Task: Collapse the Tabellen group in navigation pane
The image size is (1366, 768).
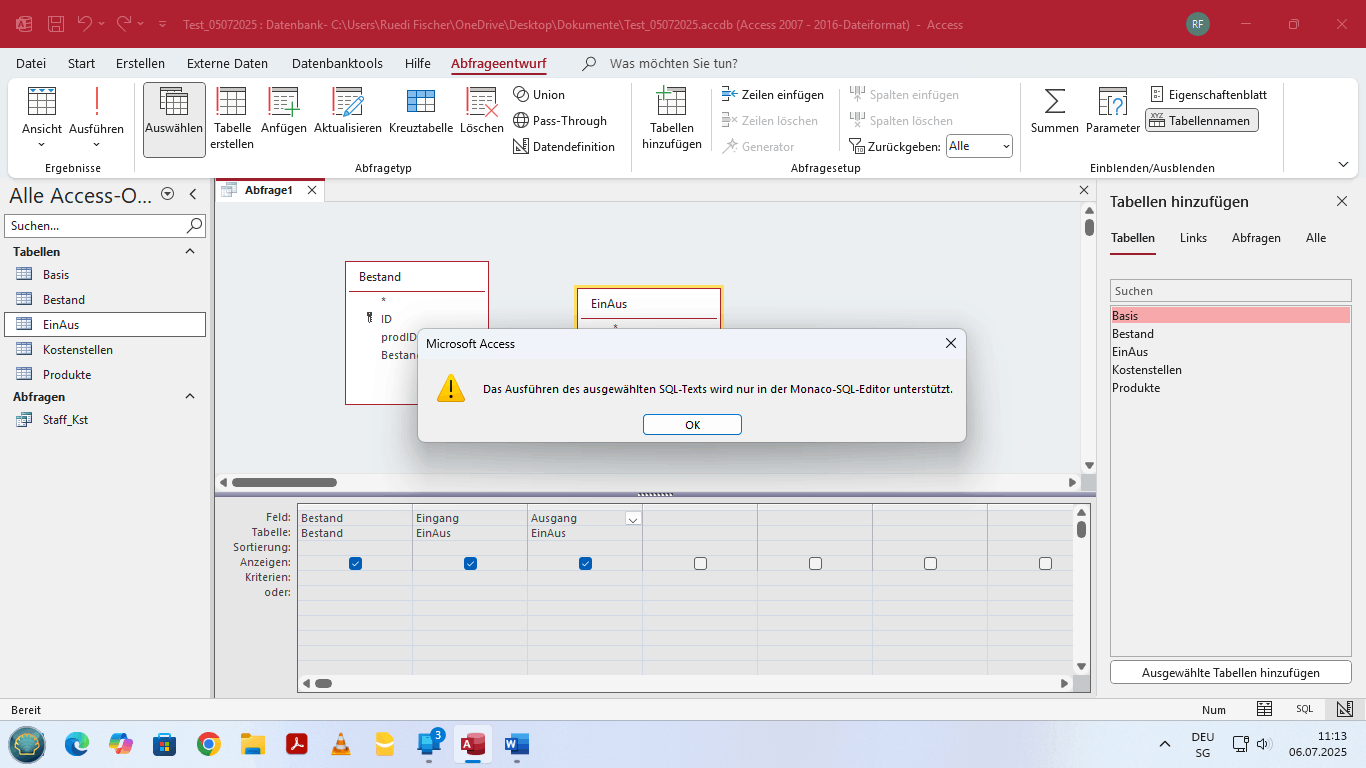Action: point(190,252)
